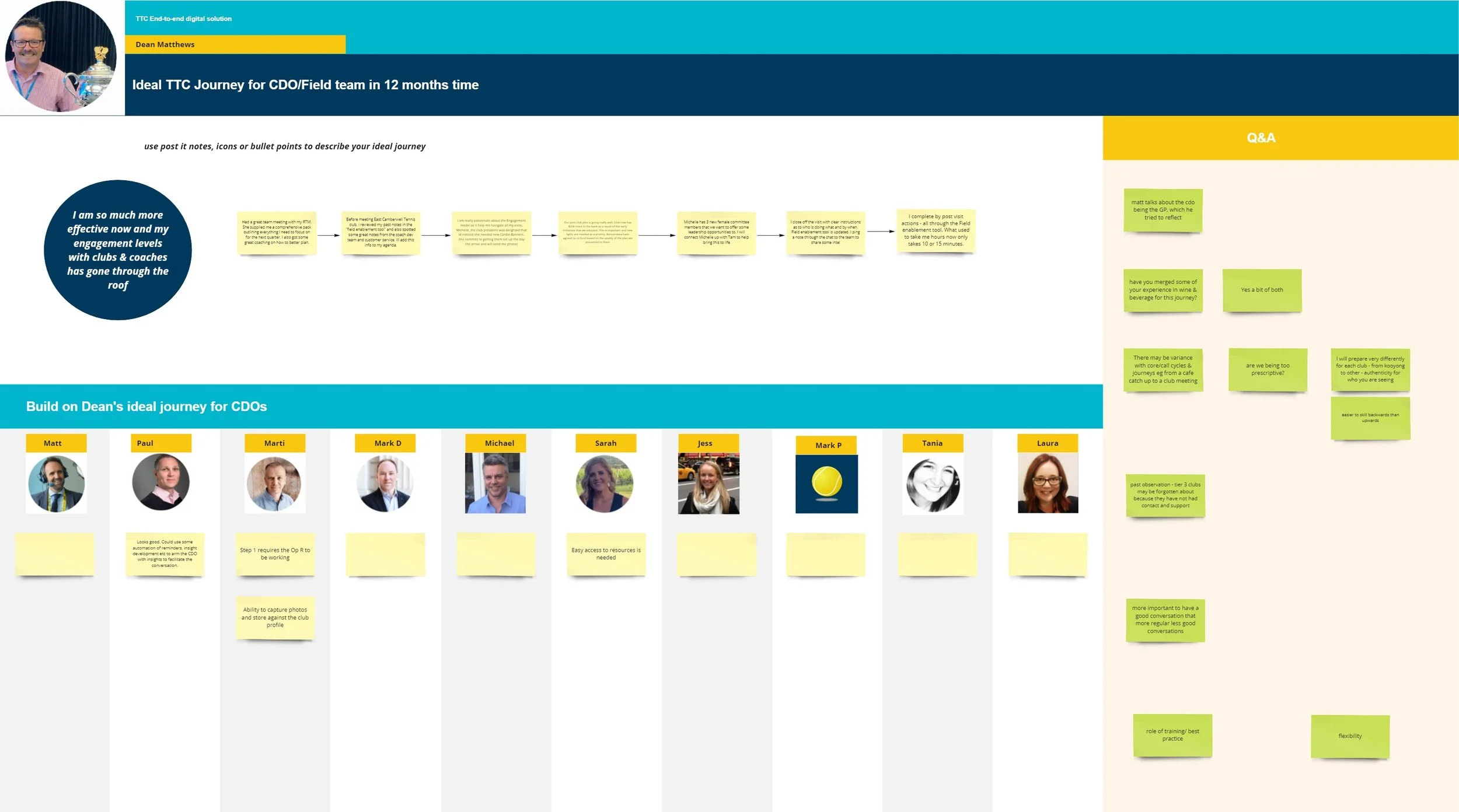Select Laura's profile photo
This screenshot has width=1459, height=812.
coord(1048,484)
